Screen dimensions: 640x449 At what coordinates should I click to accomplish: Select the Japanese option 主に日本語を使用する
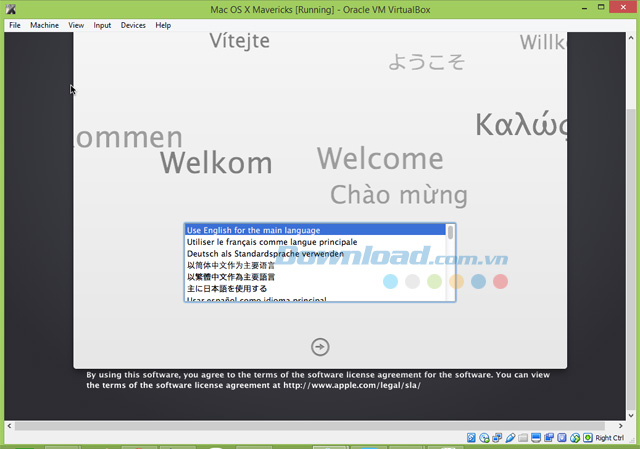[315, 289]
